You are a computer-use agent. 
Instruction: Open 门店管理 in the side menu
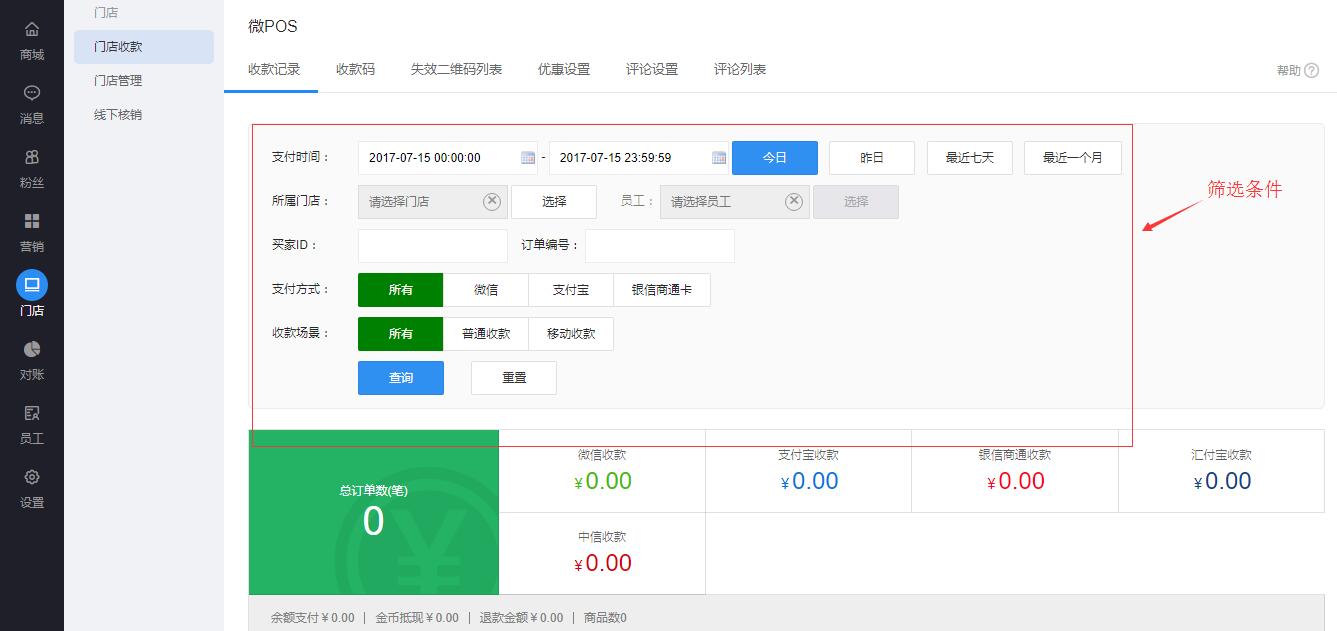[x=118, y=81]
